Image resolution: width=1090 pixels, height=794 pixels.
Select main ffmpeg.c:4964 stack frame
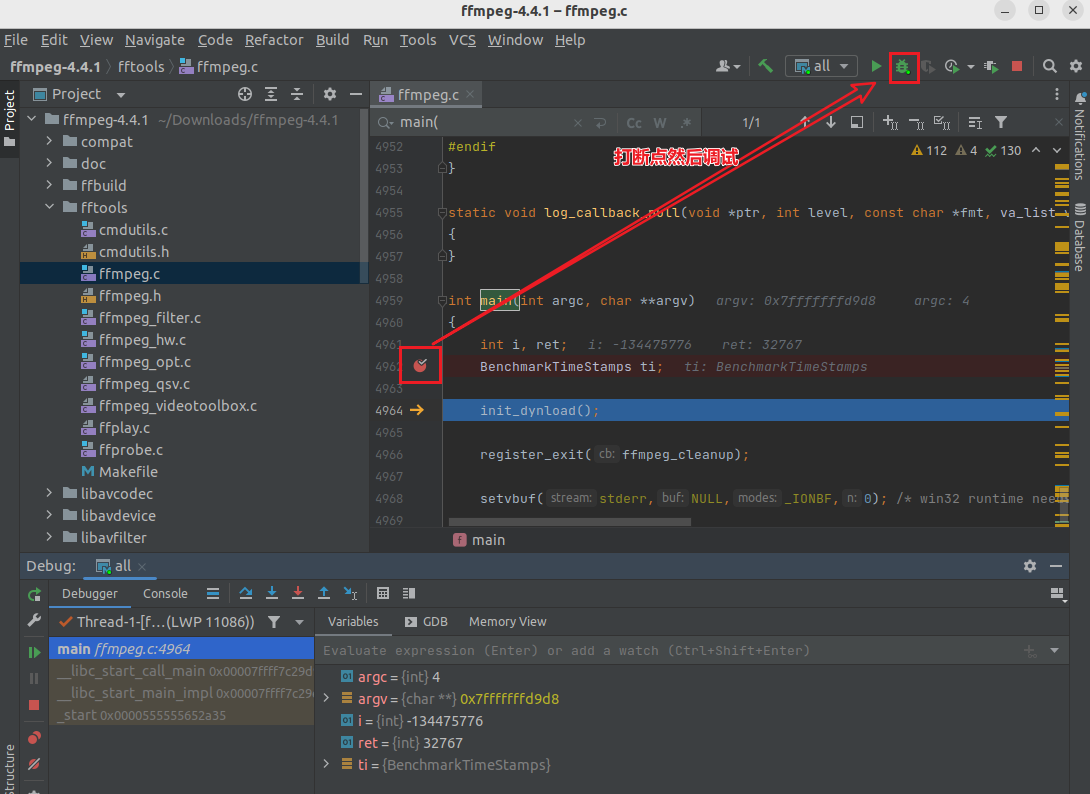pos(181,649)
